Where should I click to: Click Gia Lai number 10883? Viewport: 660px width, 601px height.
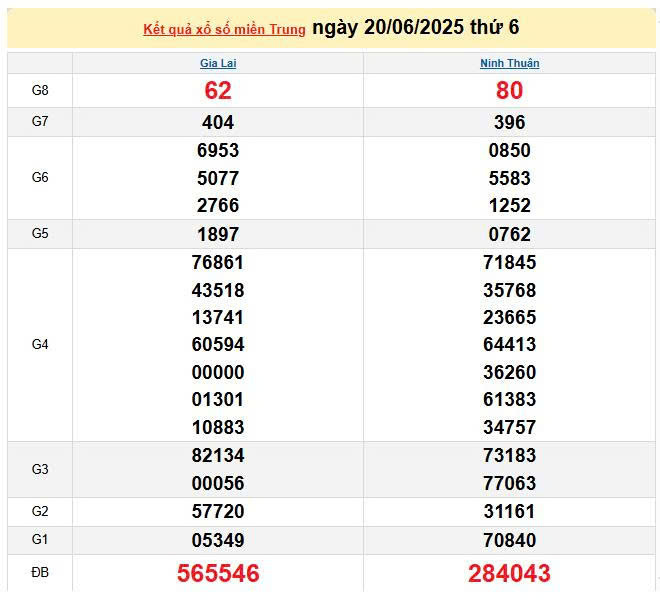218,427
